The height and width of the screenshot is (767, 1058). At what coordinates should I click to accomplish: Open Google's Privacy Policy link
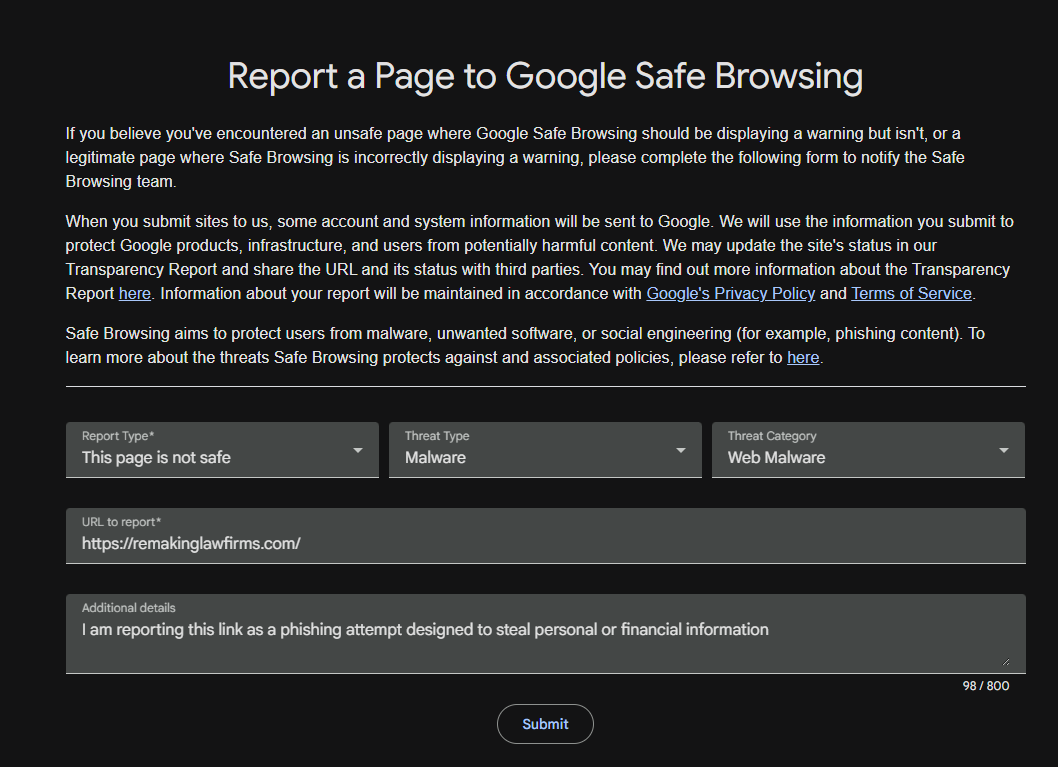pos(731,293)
